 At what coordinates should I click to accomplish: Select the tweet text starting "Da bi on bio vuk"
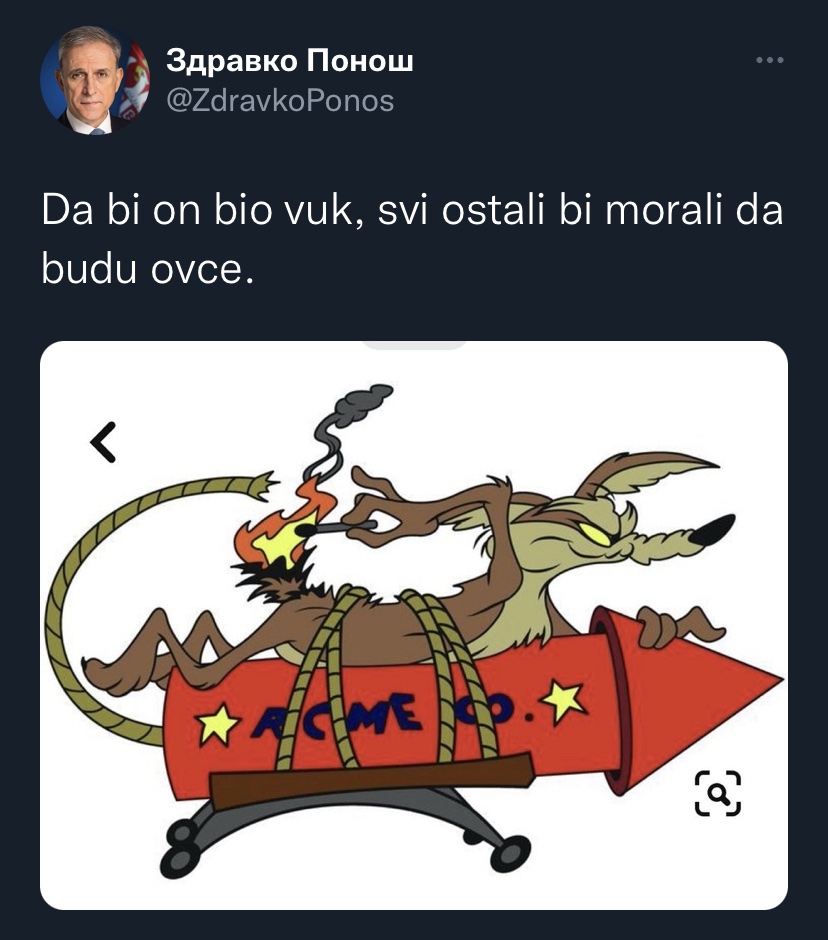[413, 240]
